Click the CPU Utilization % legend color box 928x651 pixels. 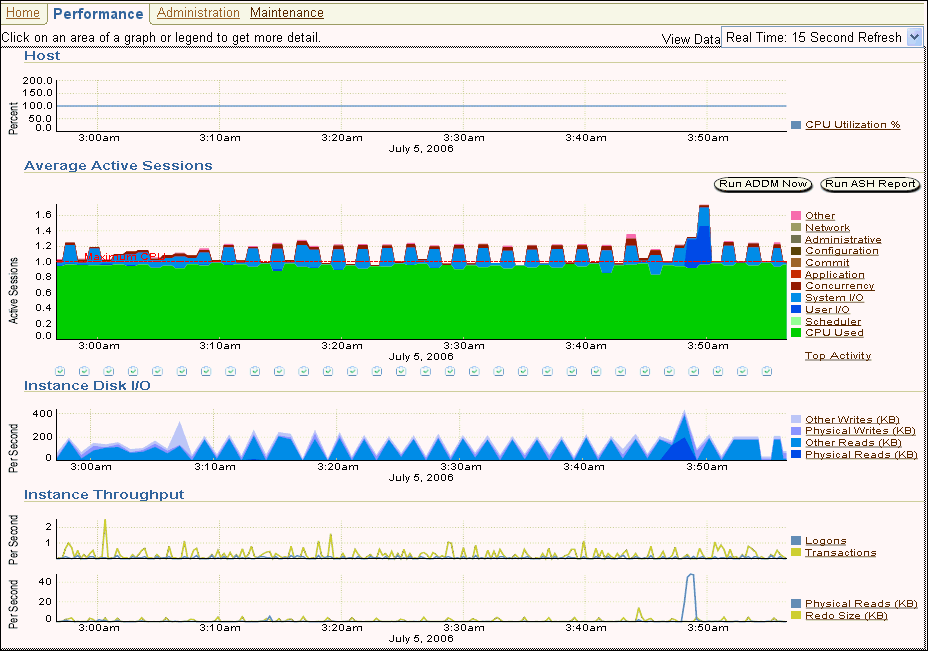(x=796, y=125)
